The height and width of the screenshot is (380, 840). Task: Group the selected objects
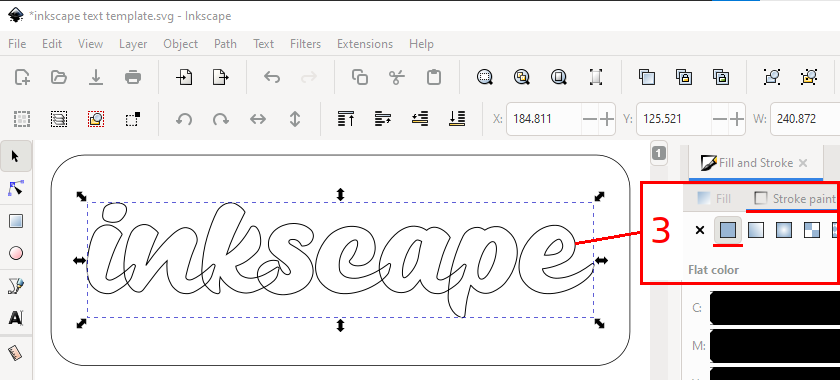(771, 77)
